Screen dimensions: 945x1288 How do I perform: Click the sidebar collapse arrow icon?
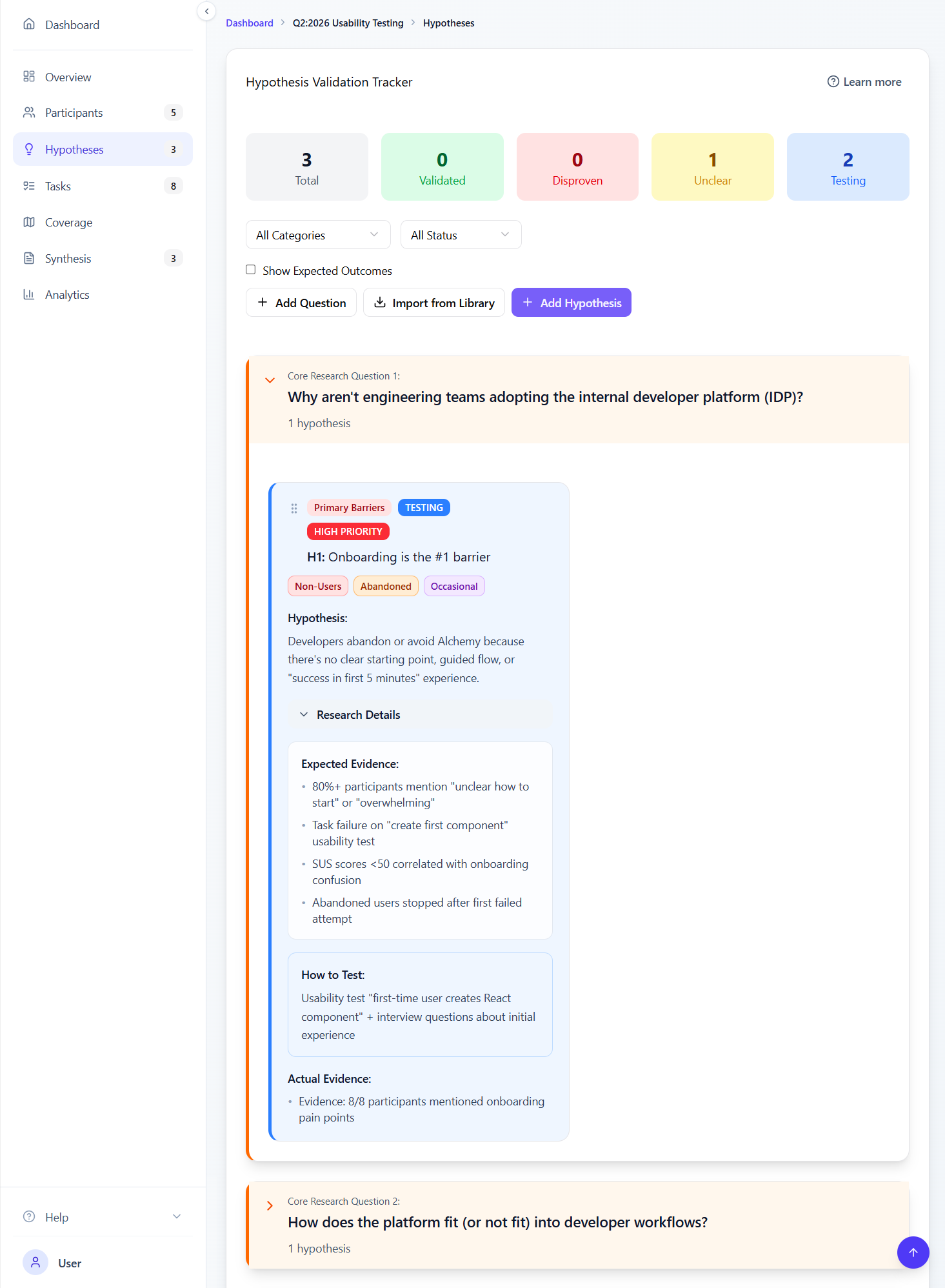(x=206, y=11)
